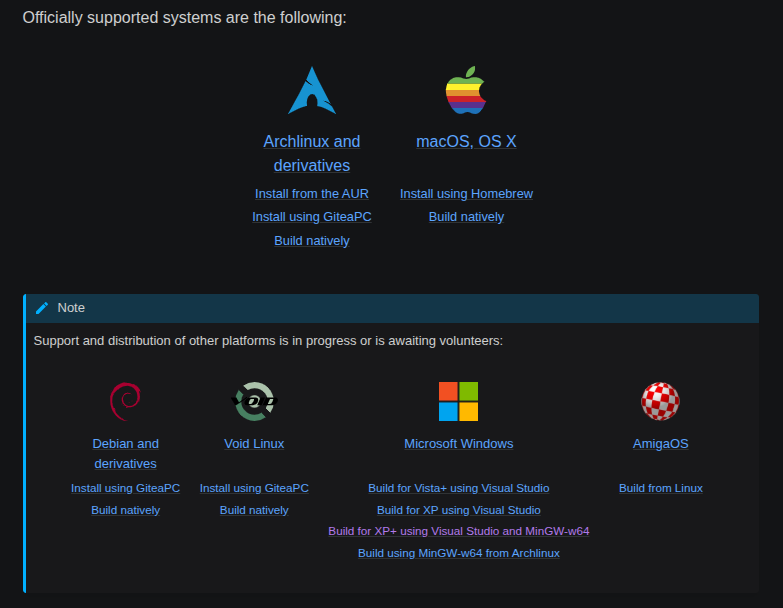Open the Microsoft Windows heading link
This screenshot has height=608, width=783.
coord(458,443)
